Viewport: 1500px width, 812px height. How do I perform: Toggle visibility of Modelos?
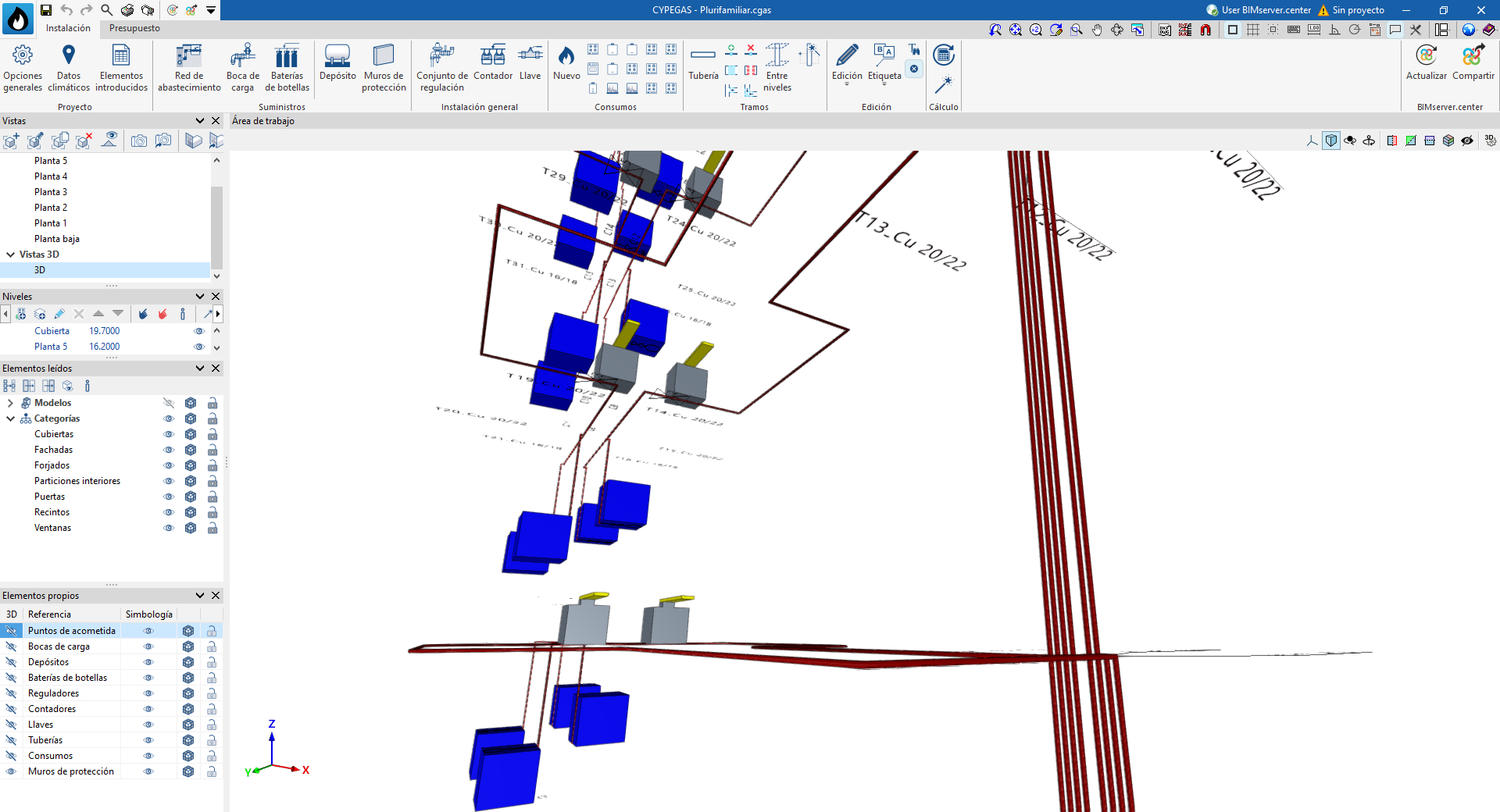[168, 403]
